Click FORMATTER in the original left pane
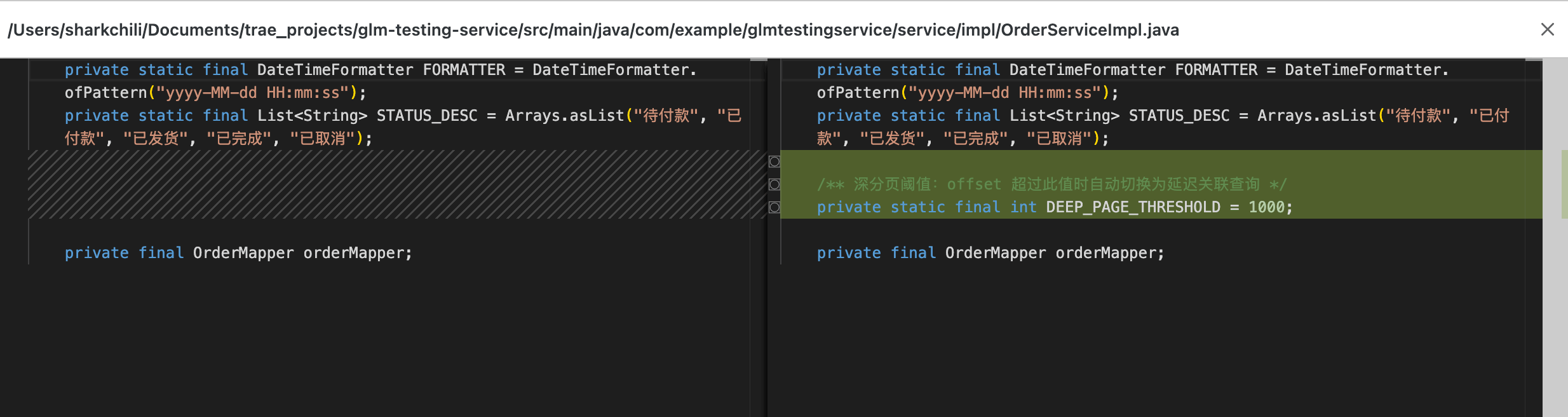This screenshot has height=417, width=1568. (464, 70)
